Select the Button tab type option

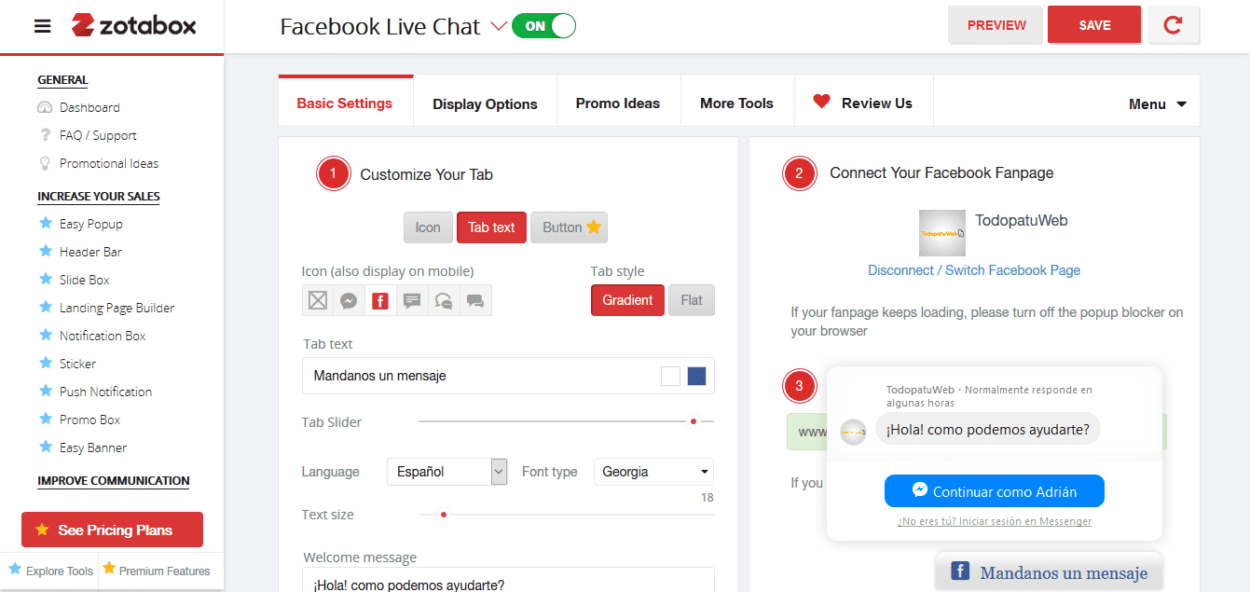click(569, 227)
